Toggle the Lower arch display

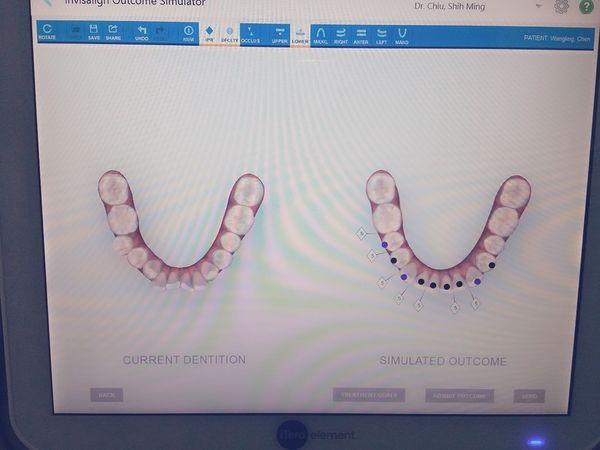coord(300,35)
